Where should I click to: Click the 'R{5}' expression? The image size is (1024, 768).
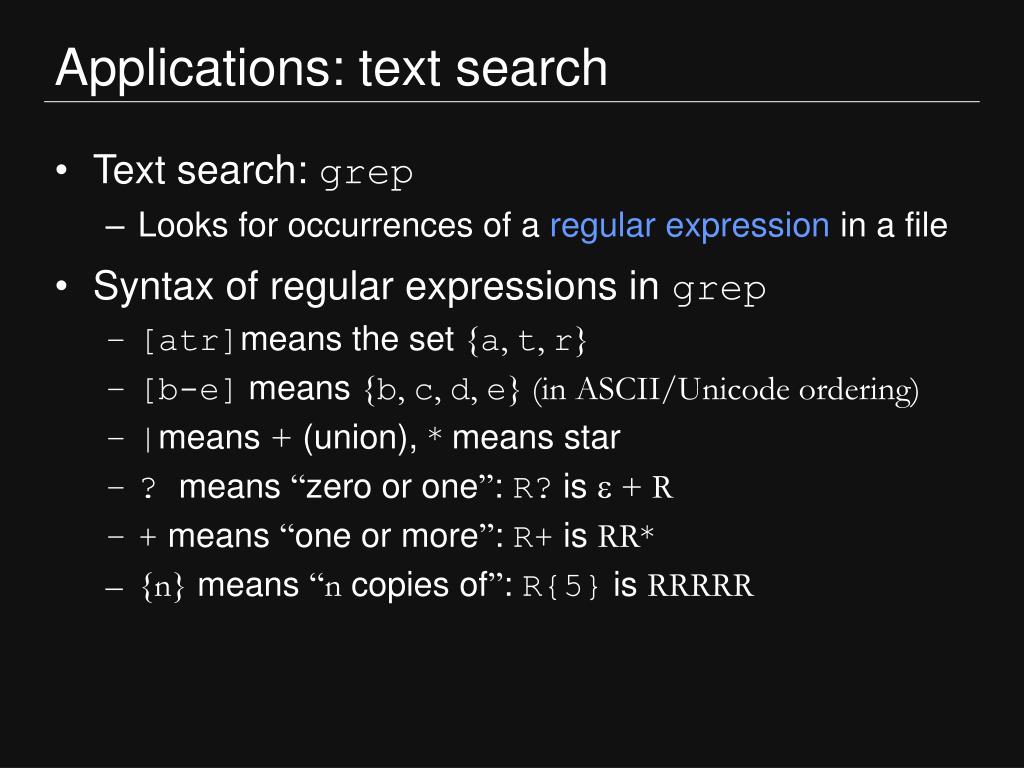560,586
